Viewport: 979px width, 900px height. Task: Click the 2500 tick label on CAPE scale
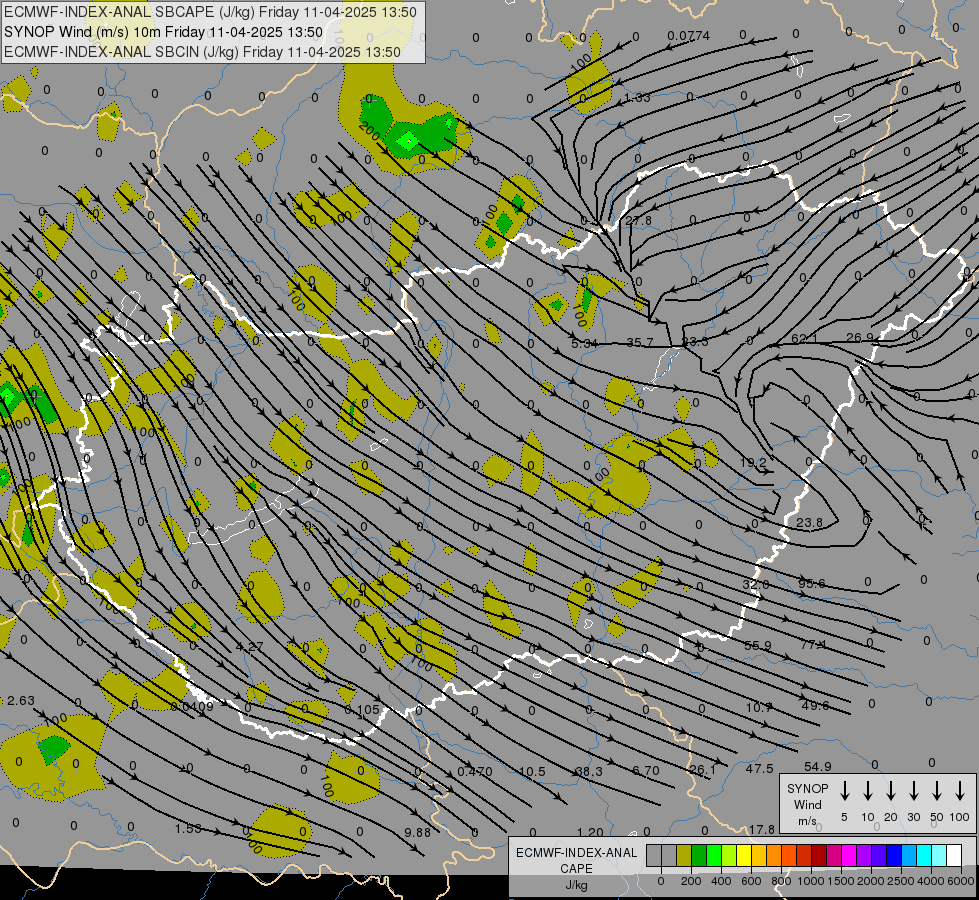[x=900, y=881]
